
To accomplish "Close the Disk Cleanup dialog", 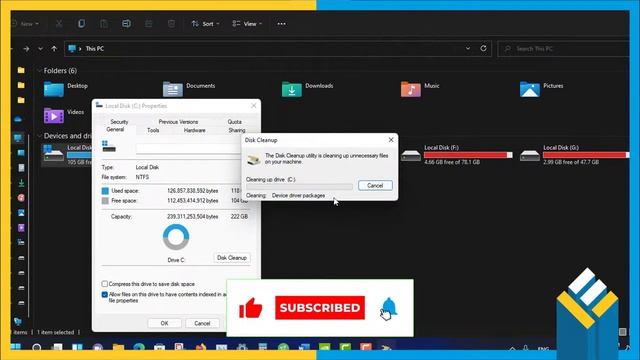I will [391, 140].
